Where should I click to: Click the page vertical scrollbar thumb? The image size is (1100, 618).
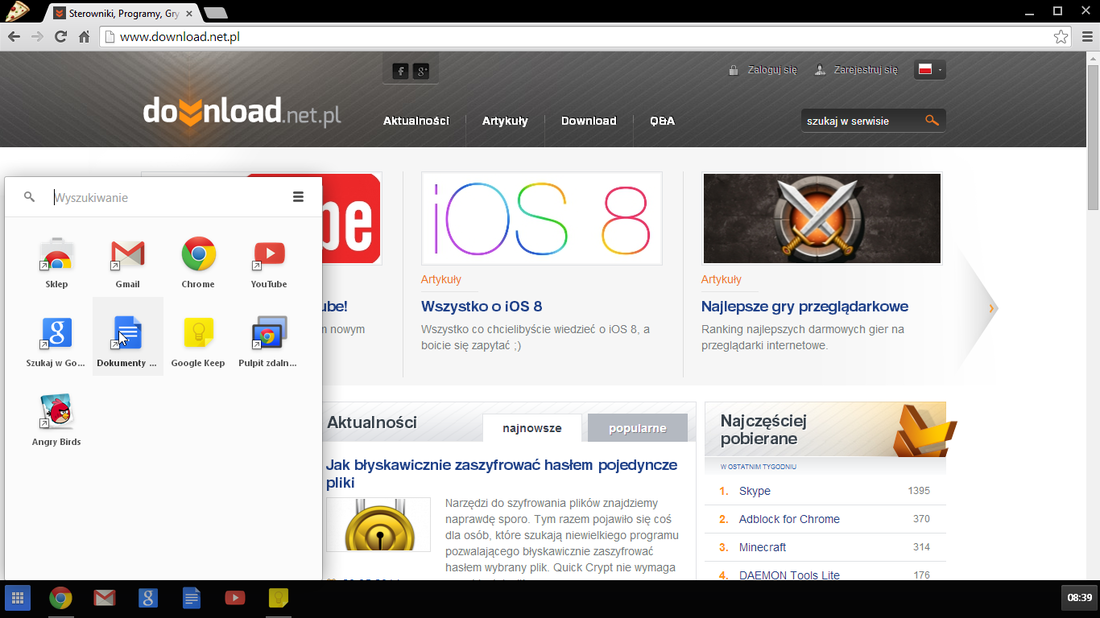1093,137
